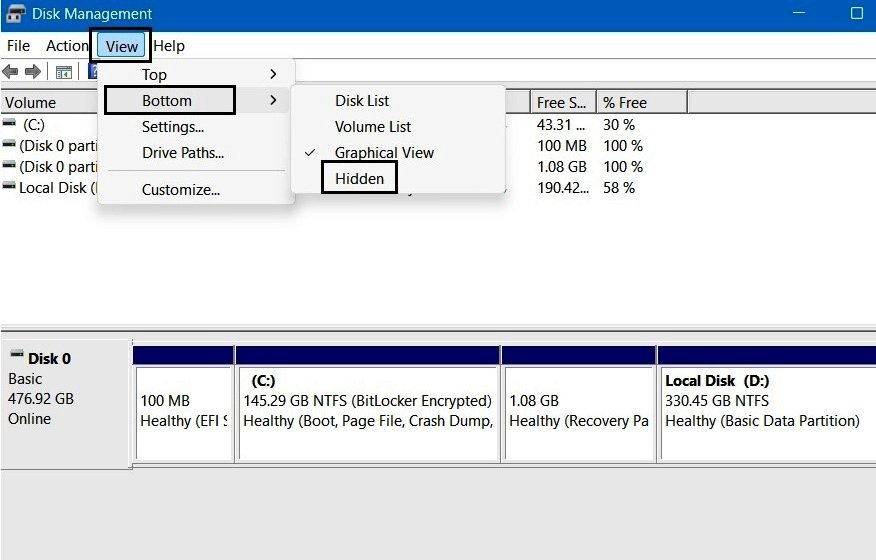Click the 100 MB free space value in list
Image resolution: width=876 pixels, height=560 pixels.
561,146
